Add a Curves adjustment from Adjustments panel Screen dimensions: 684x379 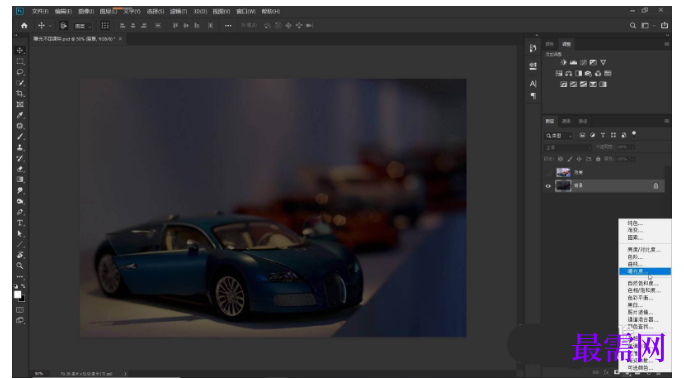pyautogui.click(x=583, y=62)
